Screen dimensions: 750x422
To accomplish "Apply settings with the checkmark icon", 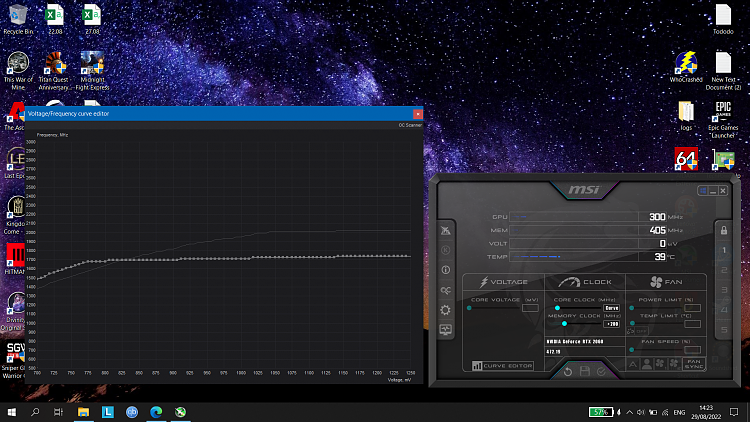I will click(601, 371).
